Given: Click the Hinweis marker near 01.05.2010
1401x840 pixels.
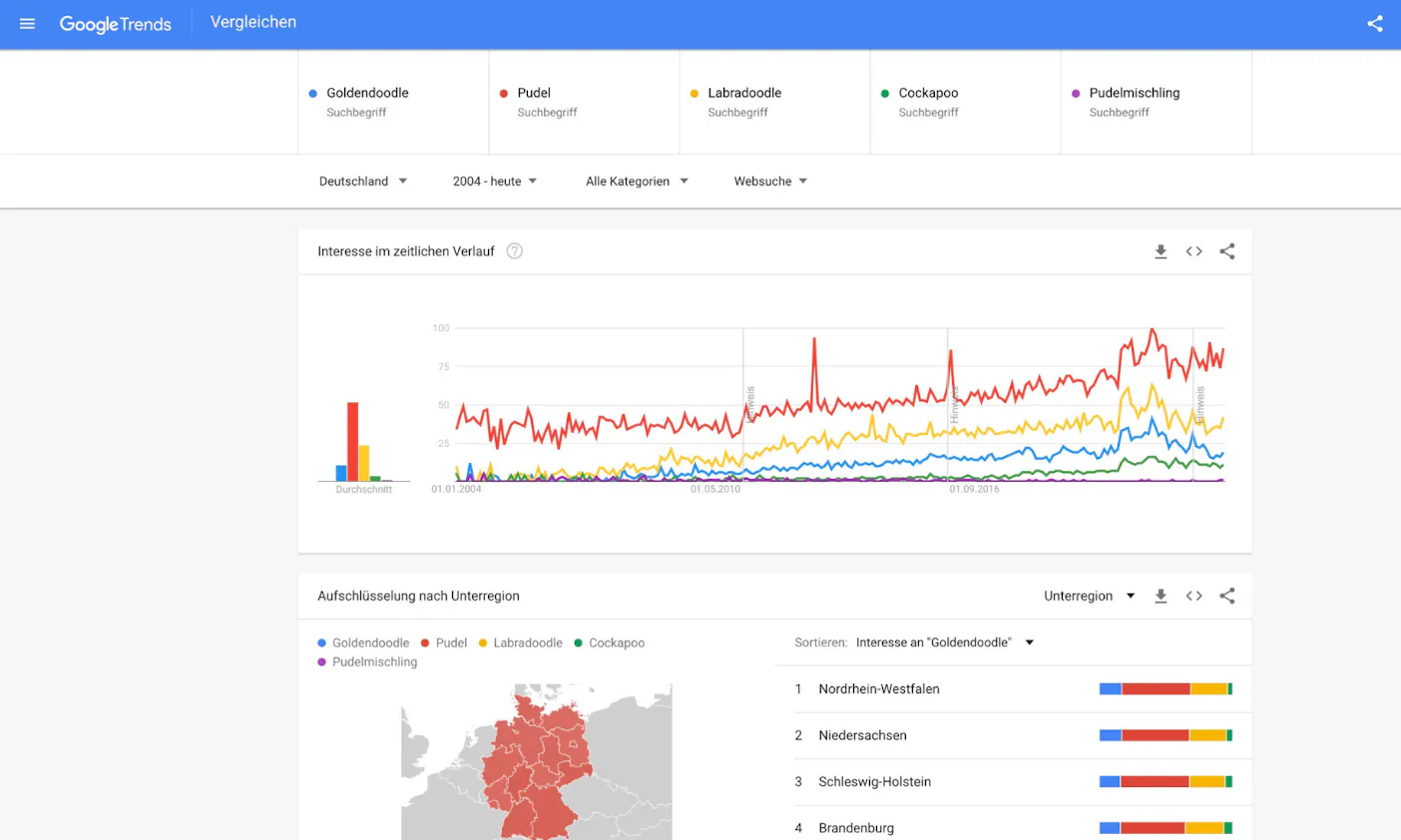Looking at the screenshot, I should [750, 404].
